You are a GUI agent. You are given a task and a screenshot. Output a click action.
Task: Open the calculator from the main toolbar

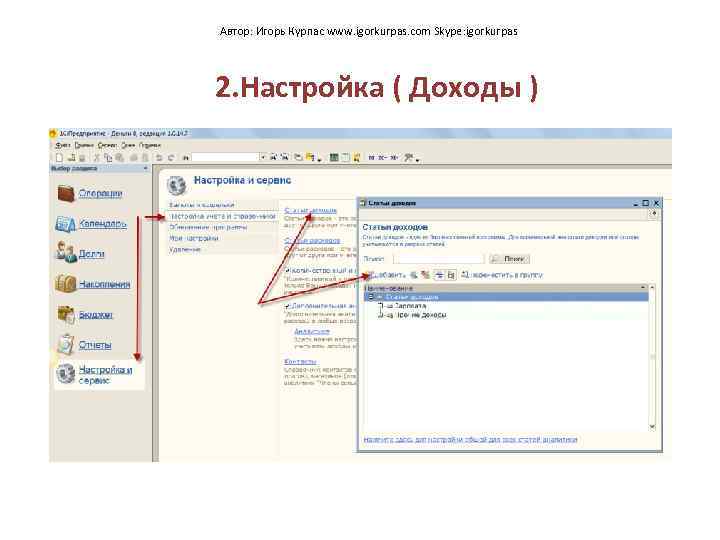click(334, 158)
